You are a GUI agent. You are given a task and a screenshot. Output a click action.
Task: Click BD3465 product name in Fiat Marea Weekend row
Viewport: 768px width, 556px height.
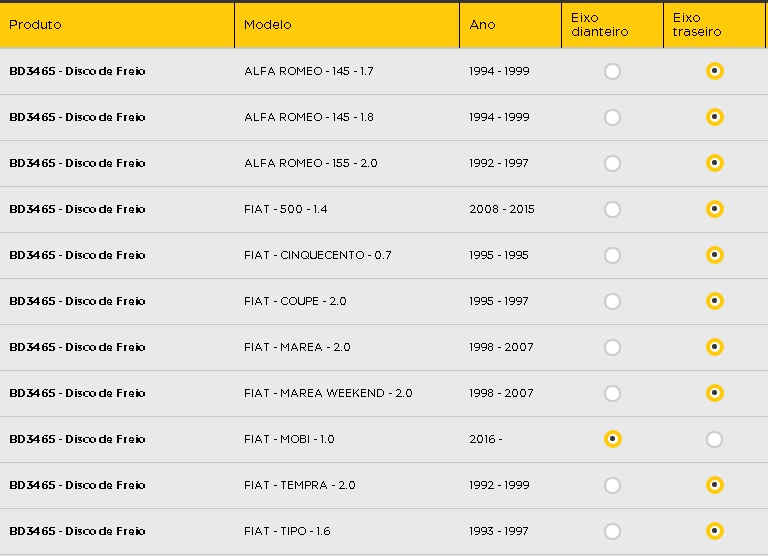[77, 394]
